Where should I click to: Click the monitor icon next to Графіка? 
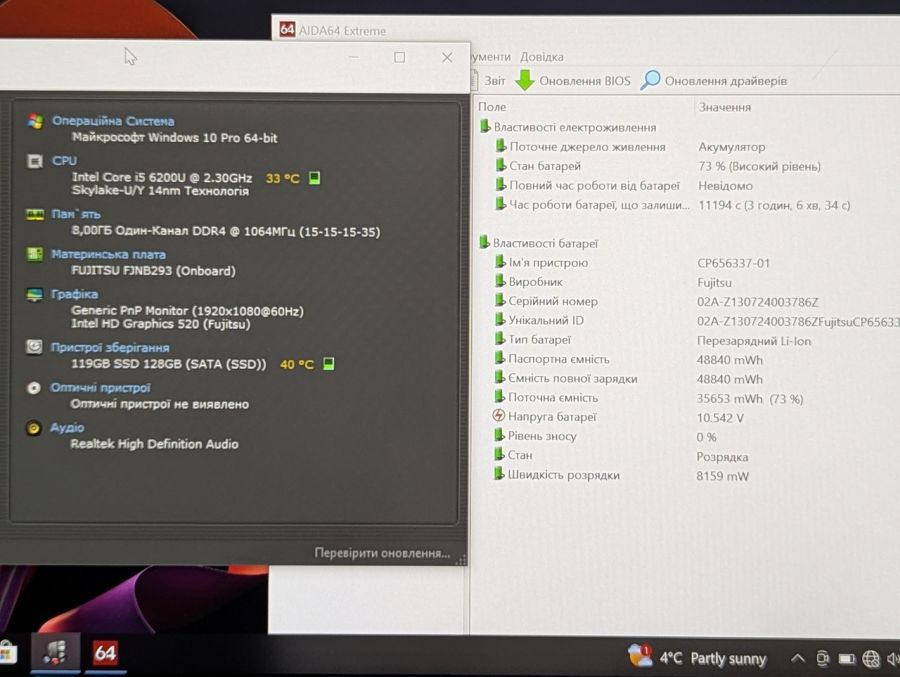(34, 295)
